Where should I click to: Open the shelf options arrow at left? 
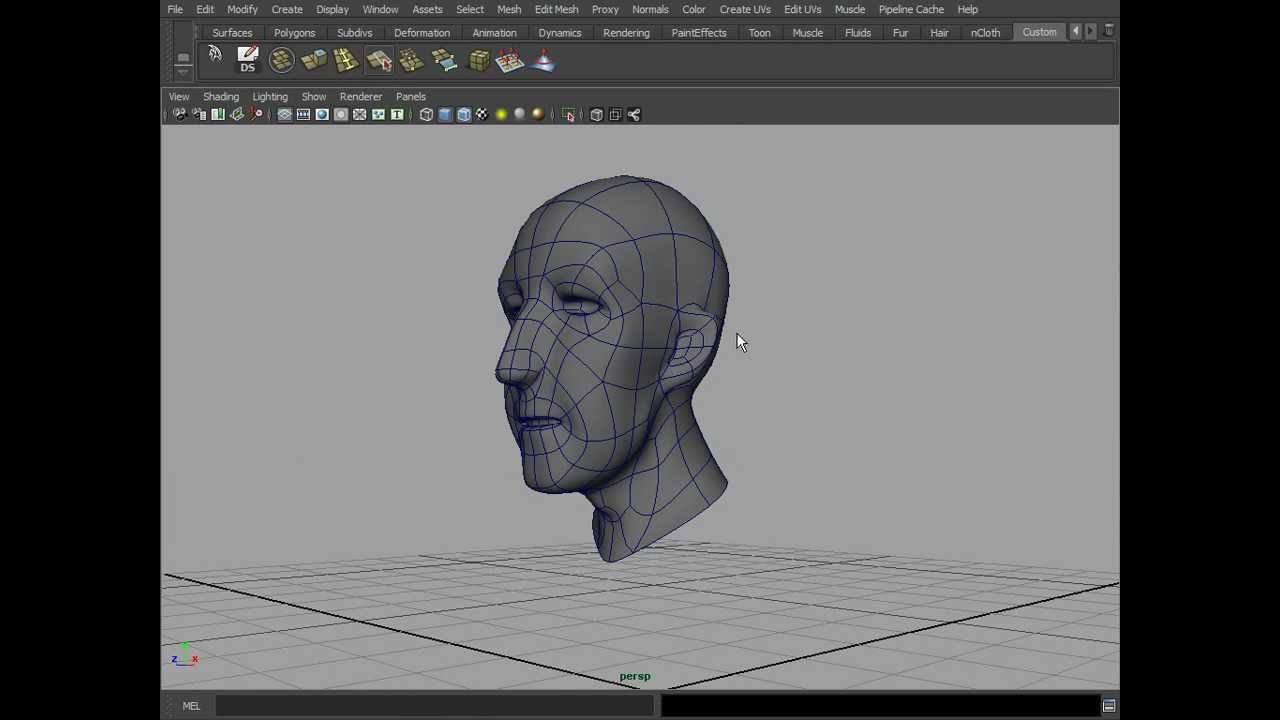pos(183,73)
